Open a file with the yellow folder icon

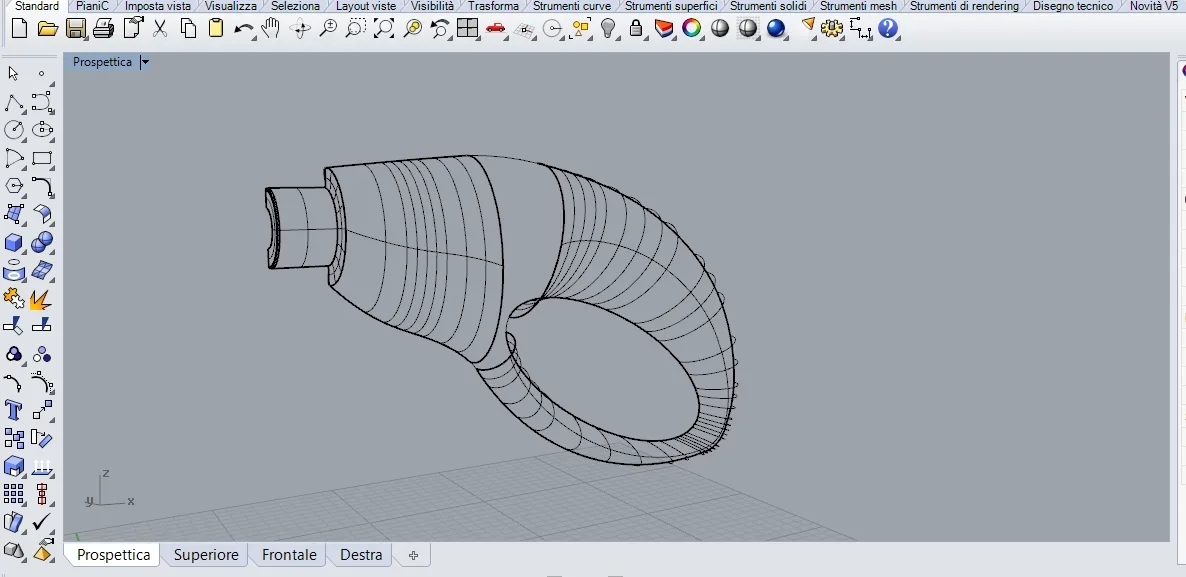coord(48,29)
